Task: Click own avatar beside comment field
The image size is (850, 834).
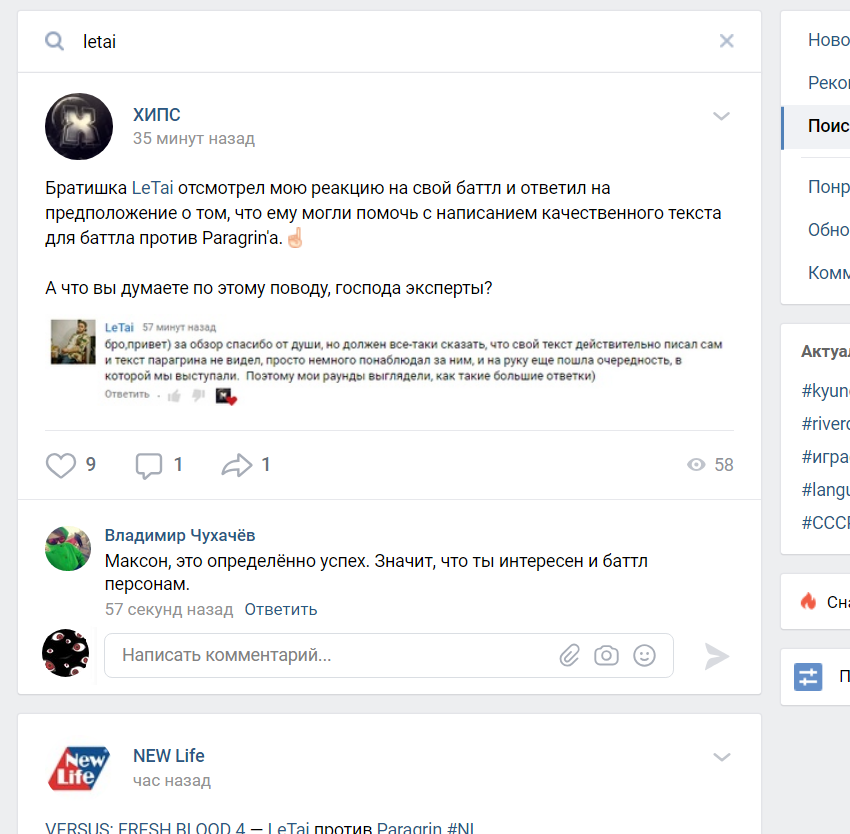Action: [66, 653]
